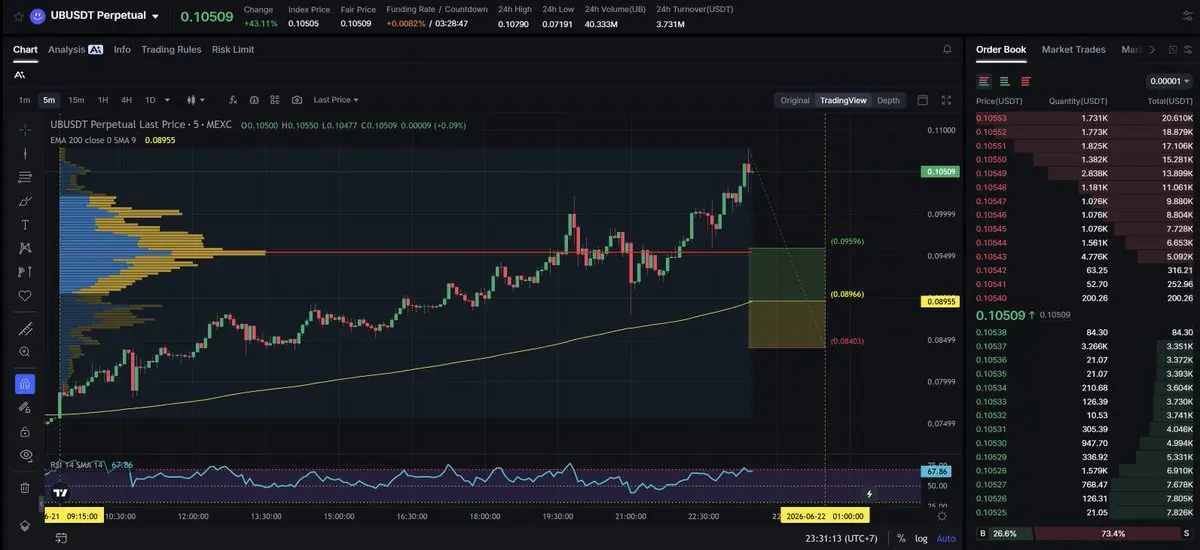Show both buy and sell orders view

point(985,81)
